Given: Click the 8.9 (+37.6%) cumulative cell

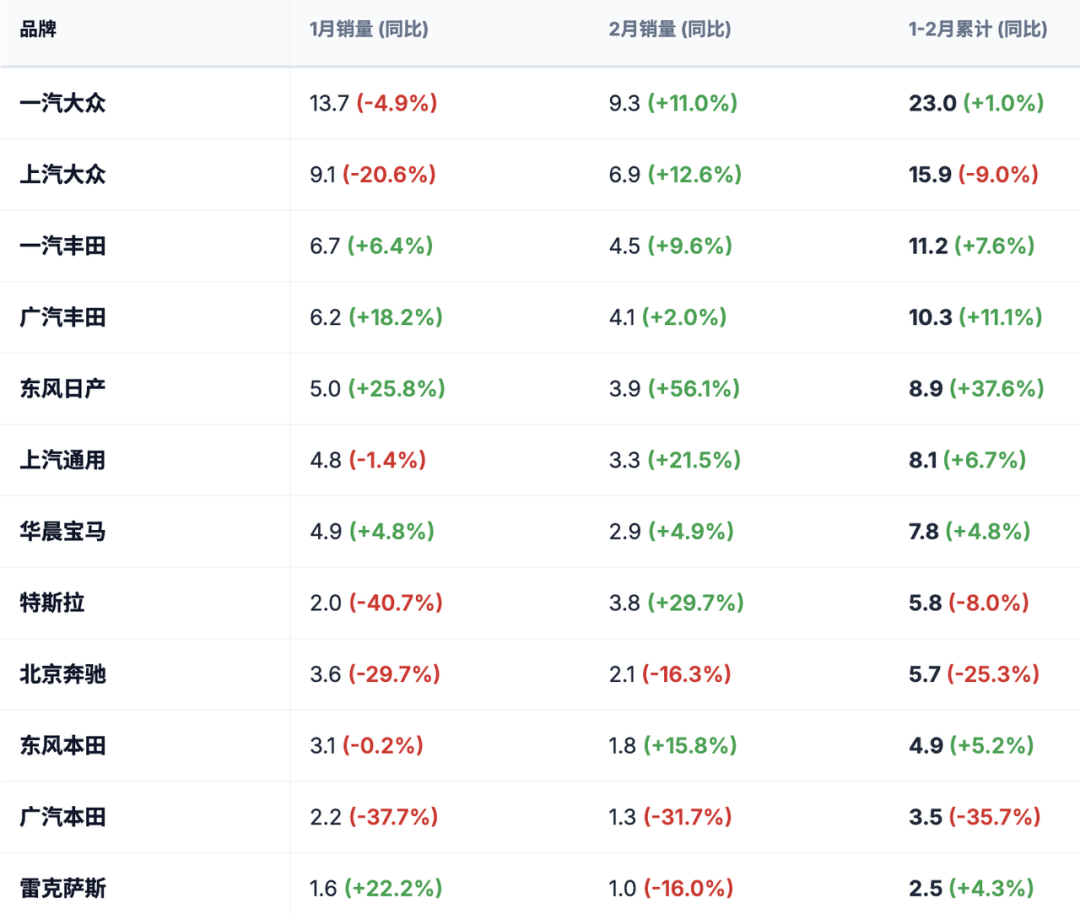Looking at the screenshot, I should [977, 388].
